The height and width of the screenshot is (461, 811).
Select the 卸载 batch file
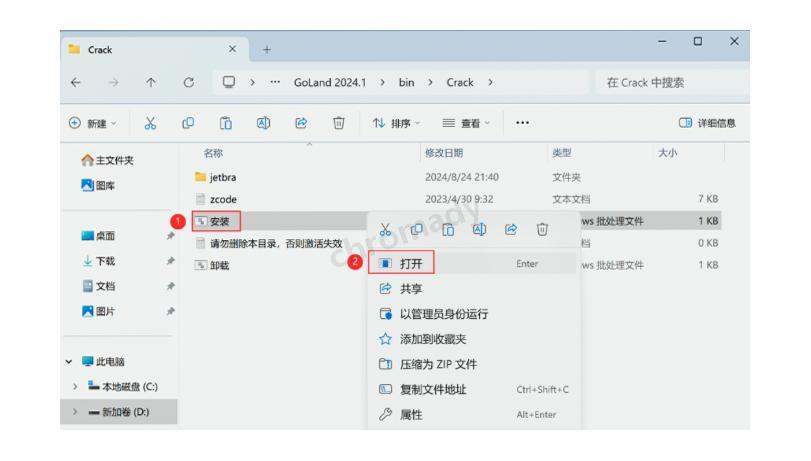click(x=212, y=265)
